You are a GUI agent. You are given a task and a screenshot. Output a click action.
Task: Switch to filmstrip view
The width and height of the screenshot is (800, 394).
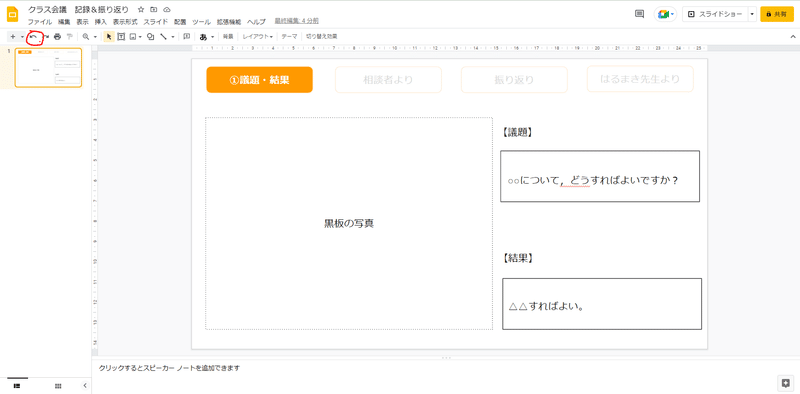tap(17, 386)
